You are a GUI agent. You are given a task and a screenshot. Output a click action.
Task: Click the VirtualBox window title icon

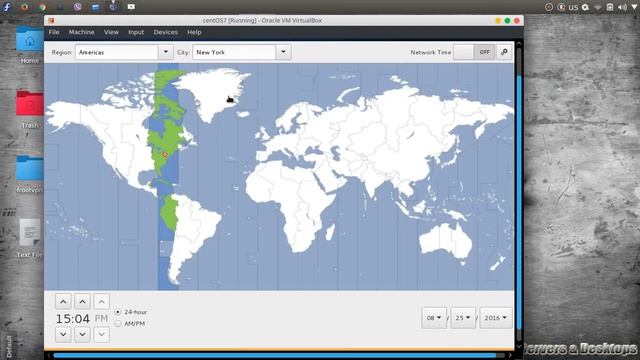[51, 20]
